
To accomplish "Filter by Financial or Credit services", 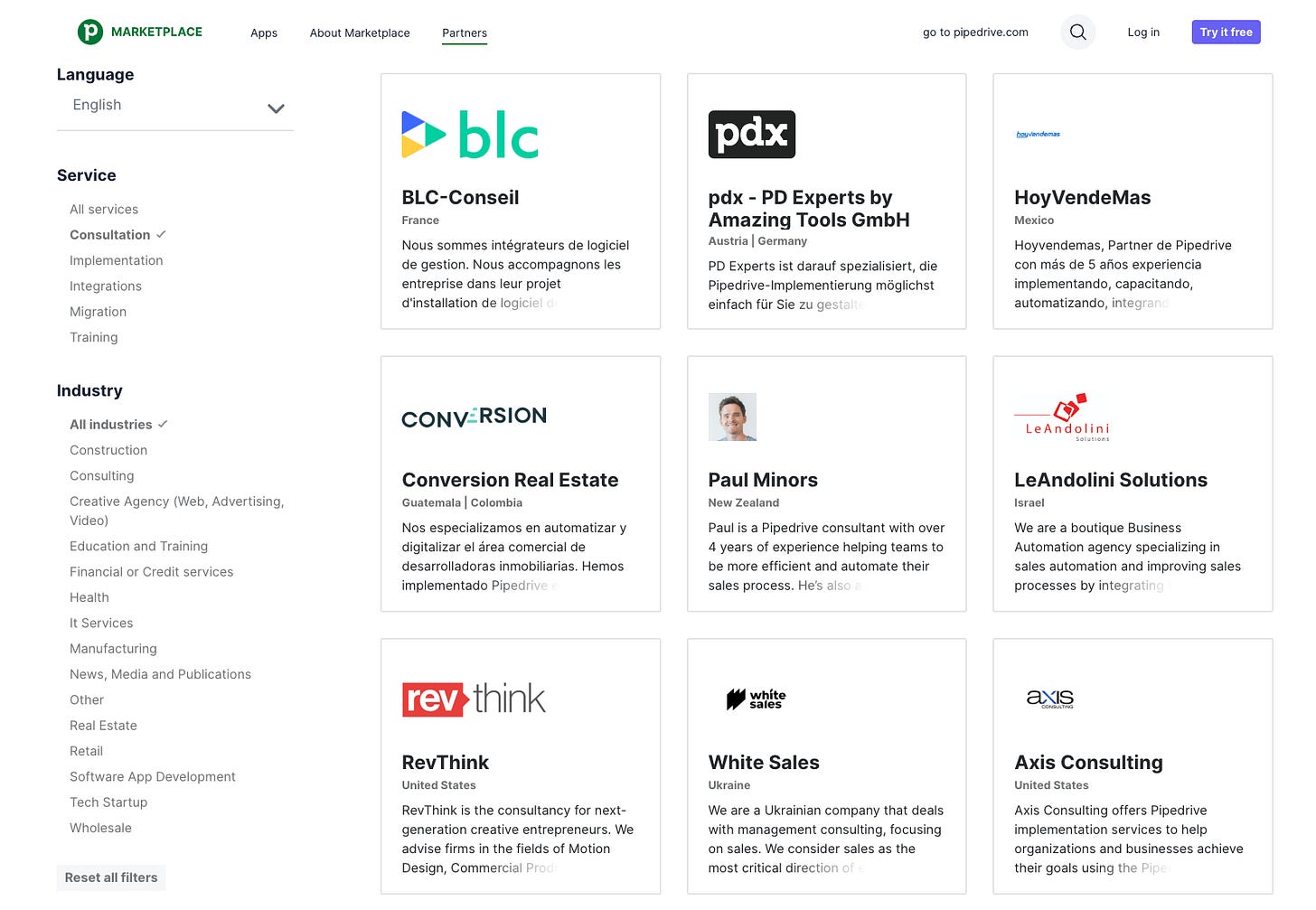I will tap(152, 572).
